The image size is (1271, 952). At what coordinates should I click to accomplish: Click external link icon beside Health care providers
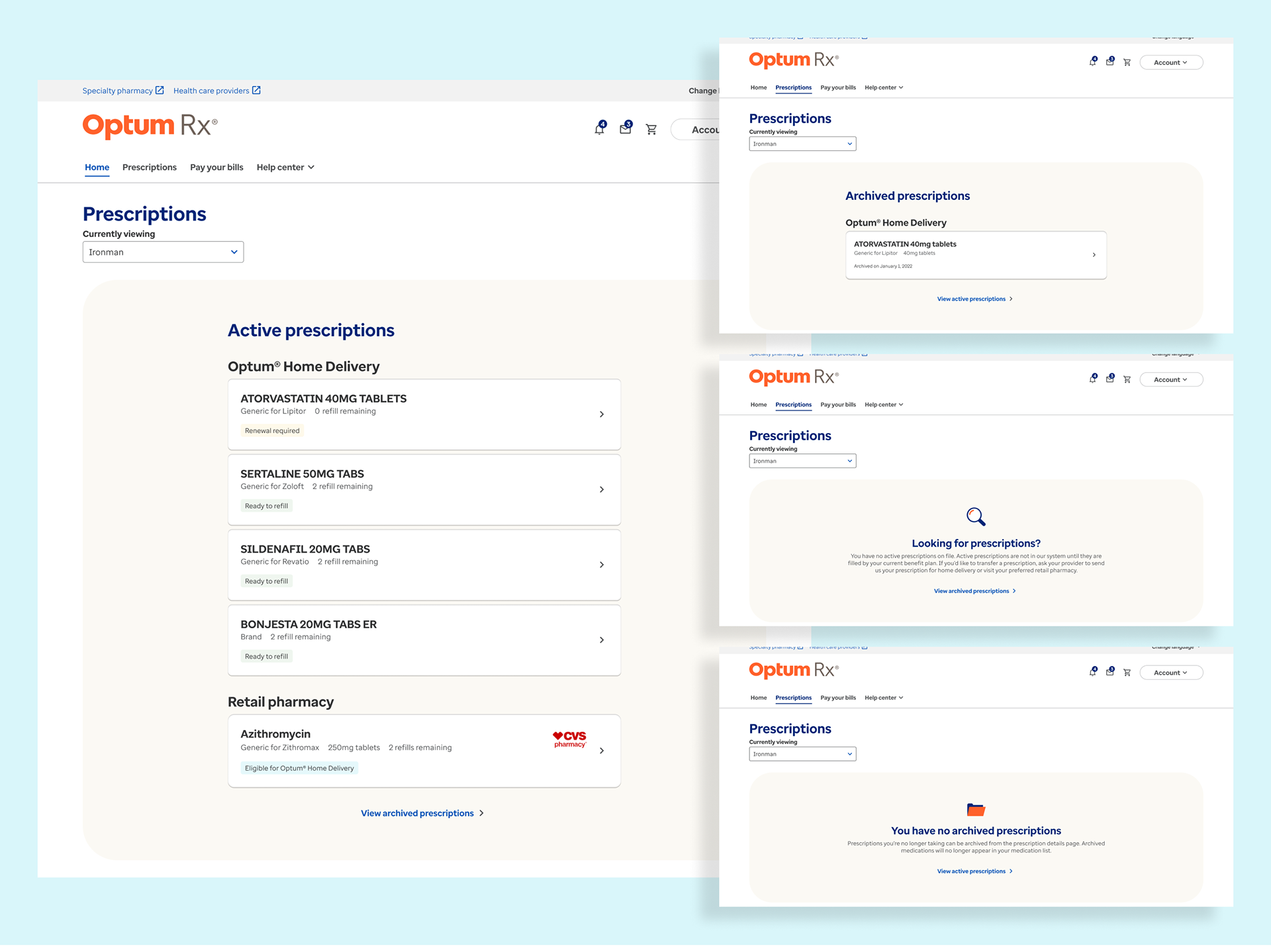256,91
